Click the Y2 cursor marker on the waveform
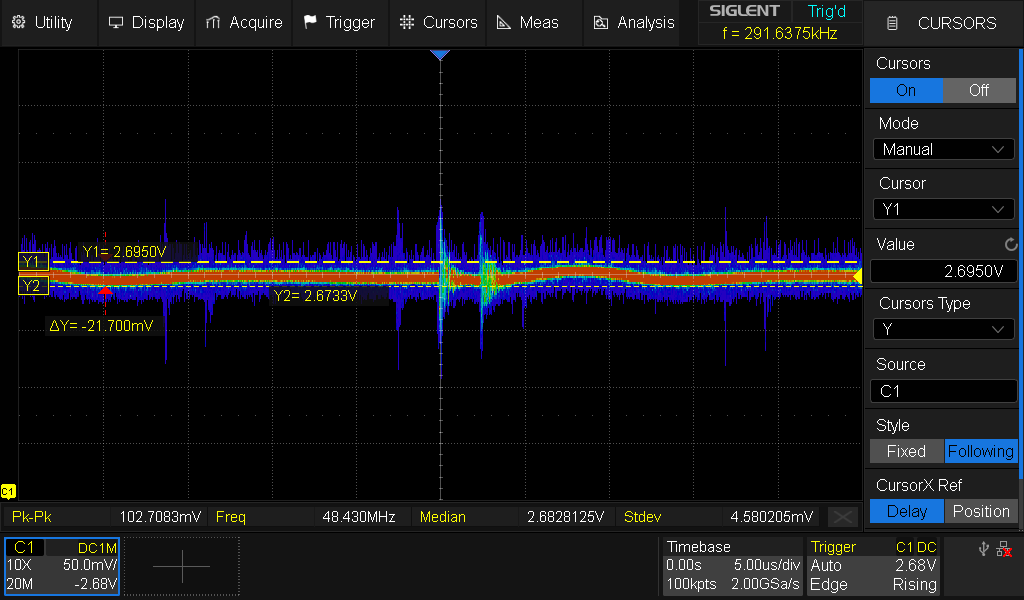This screenshot has height=600, width=1024. (32, 287)
